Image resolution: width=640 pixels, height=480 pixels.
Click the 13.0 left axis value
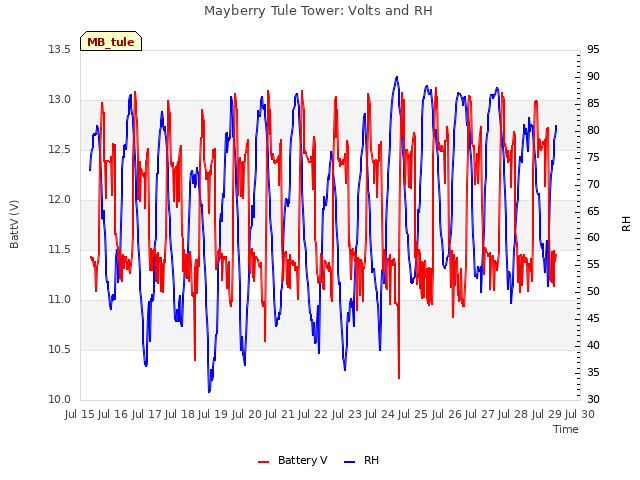tap(60, 100)
